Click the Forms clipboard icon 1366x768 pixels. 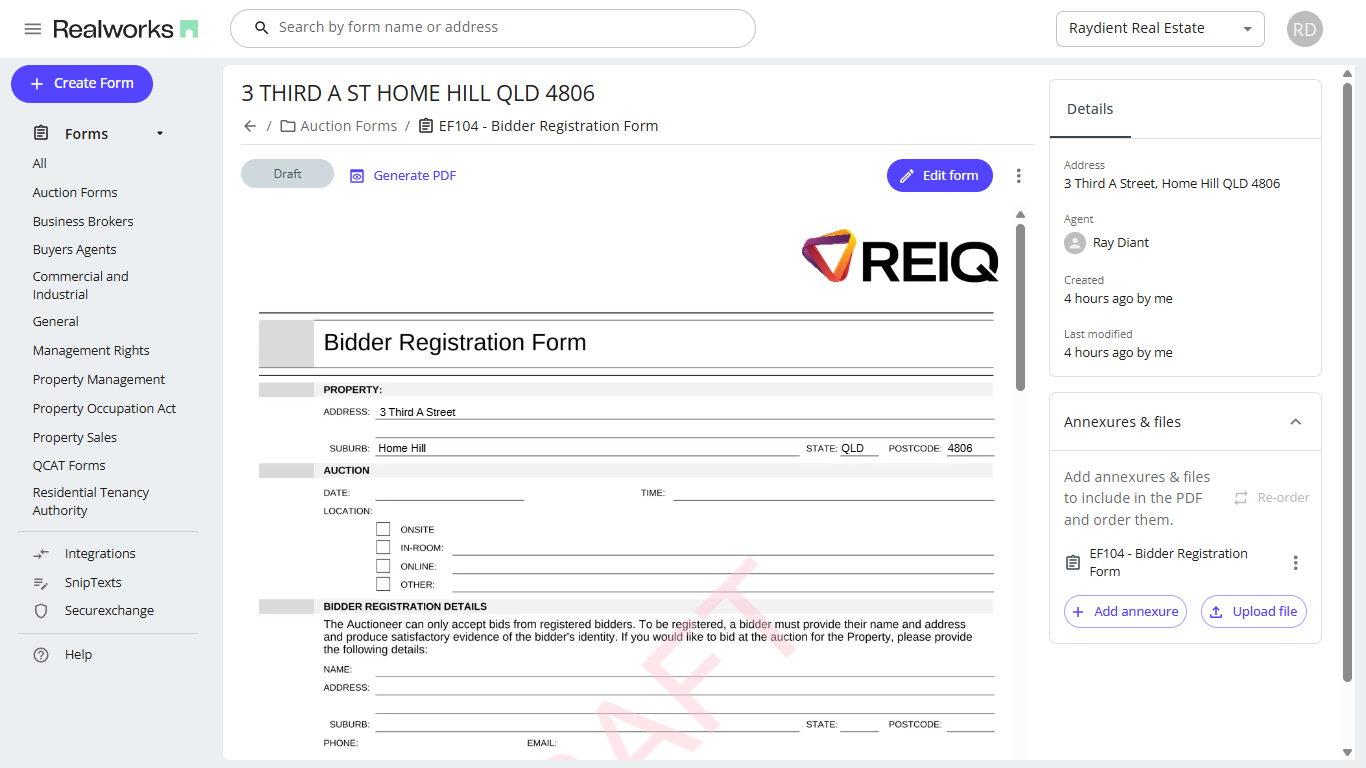(x=41, y=133)
